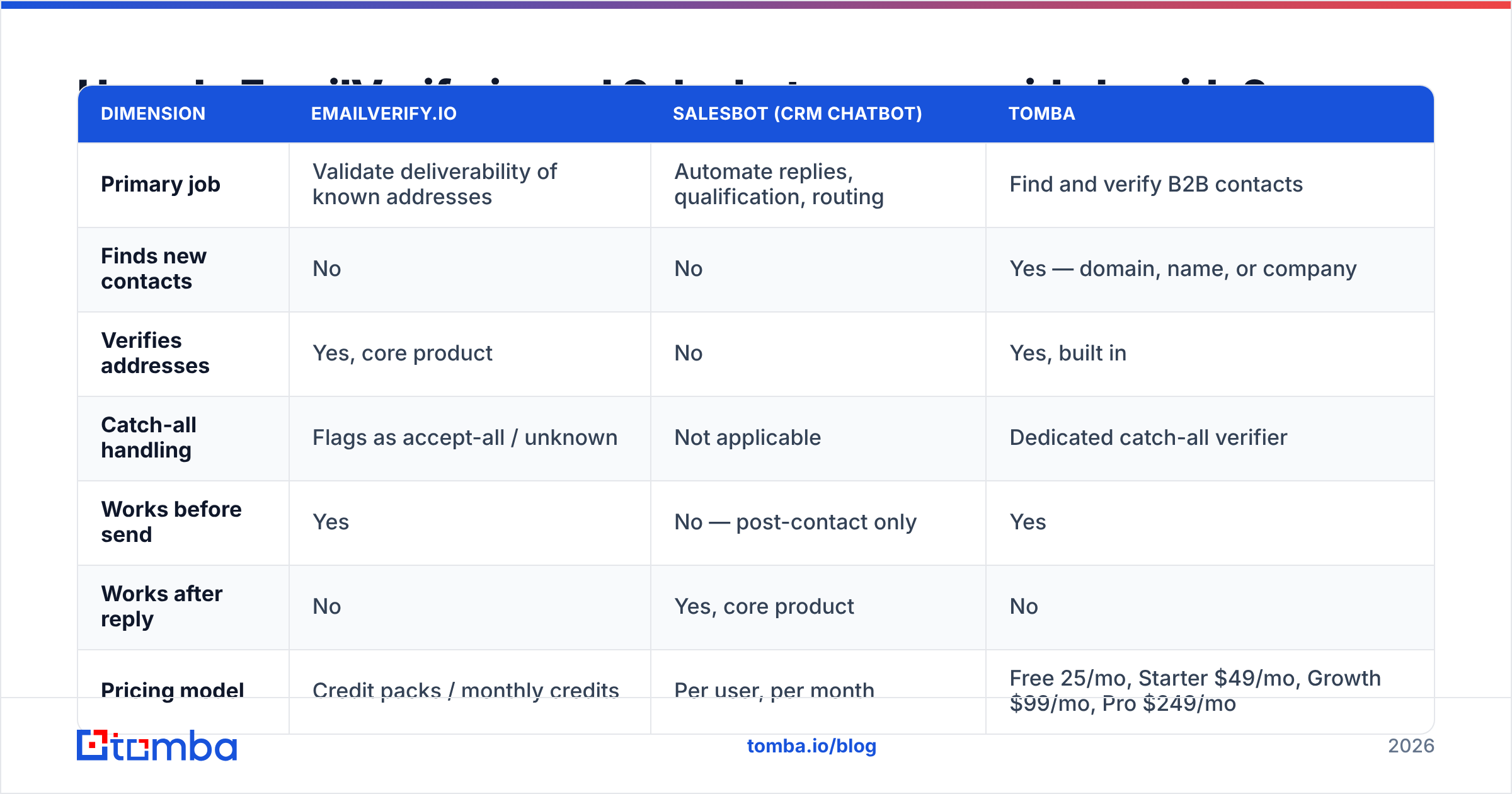The image size is (1512, 794).
Task: Click the Catch-all handling row label
Action: pyautogui.click(x=149, y=438)
